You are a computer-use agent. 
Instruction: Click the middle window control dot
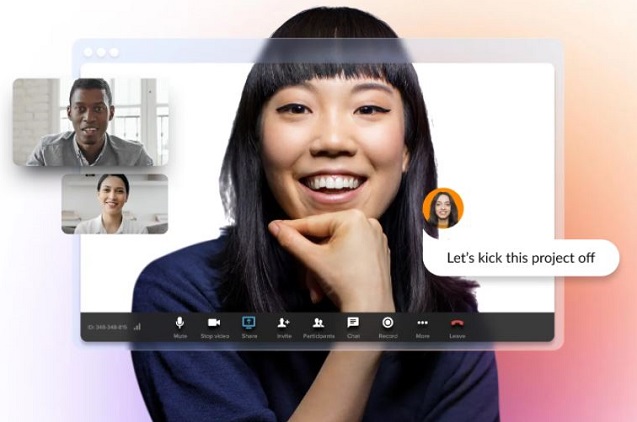pos(101,52)
